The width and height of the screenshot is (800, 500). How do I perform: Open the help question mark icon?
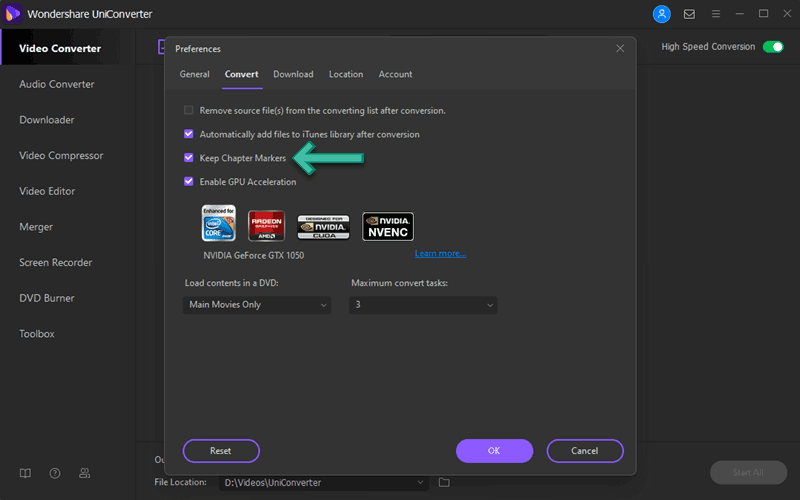(x=55, y=473)
